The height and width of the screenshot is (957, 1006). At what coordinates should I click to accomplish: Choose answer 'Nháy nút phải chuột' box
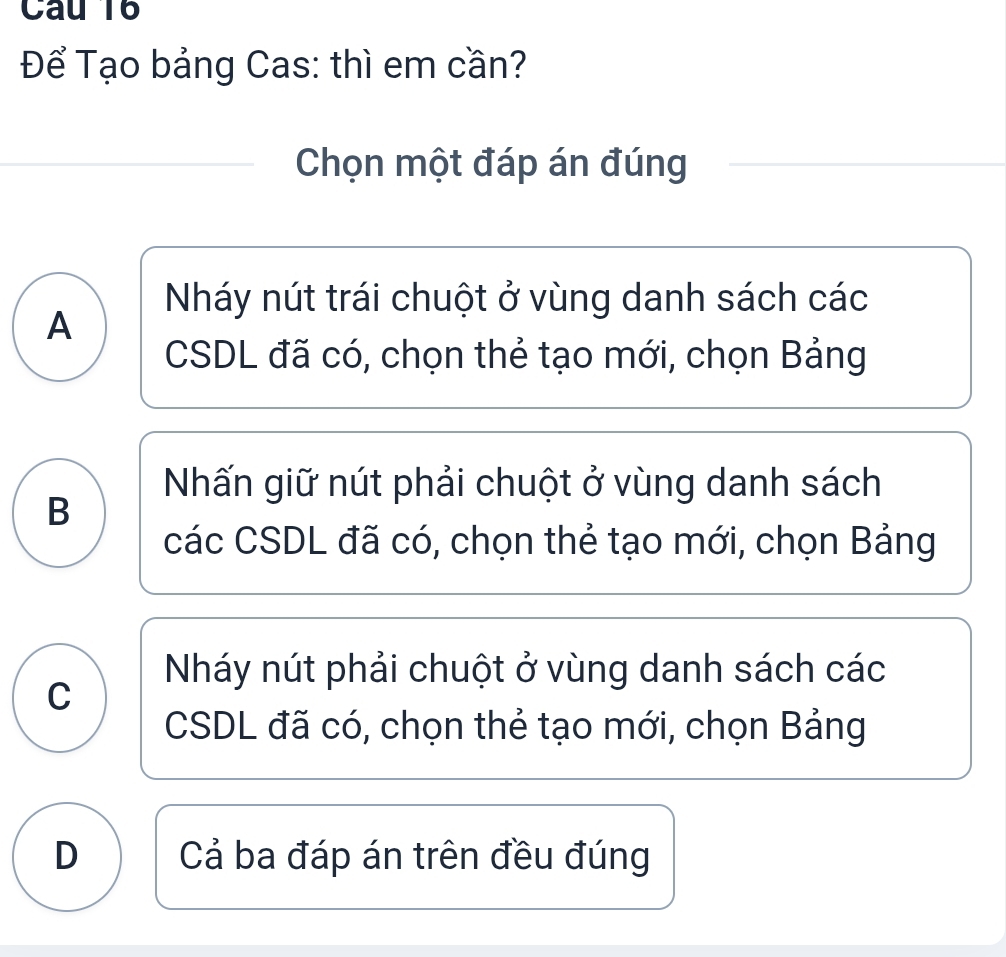[x=555, y=698]
